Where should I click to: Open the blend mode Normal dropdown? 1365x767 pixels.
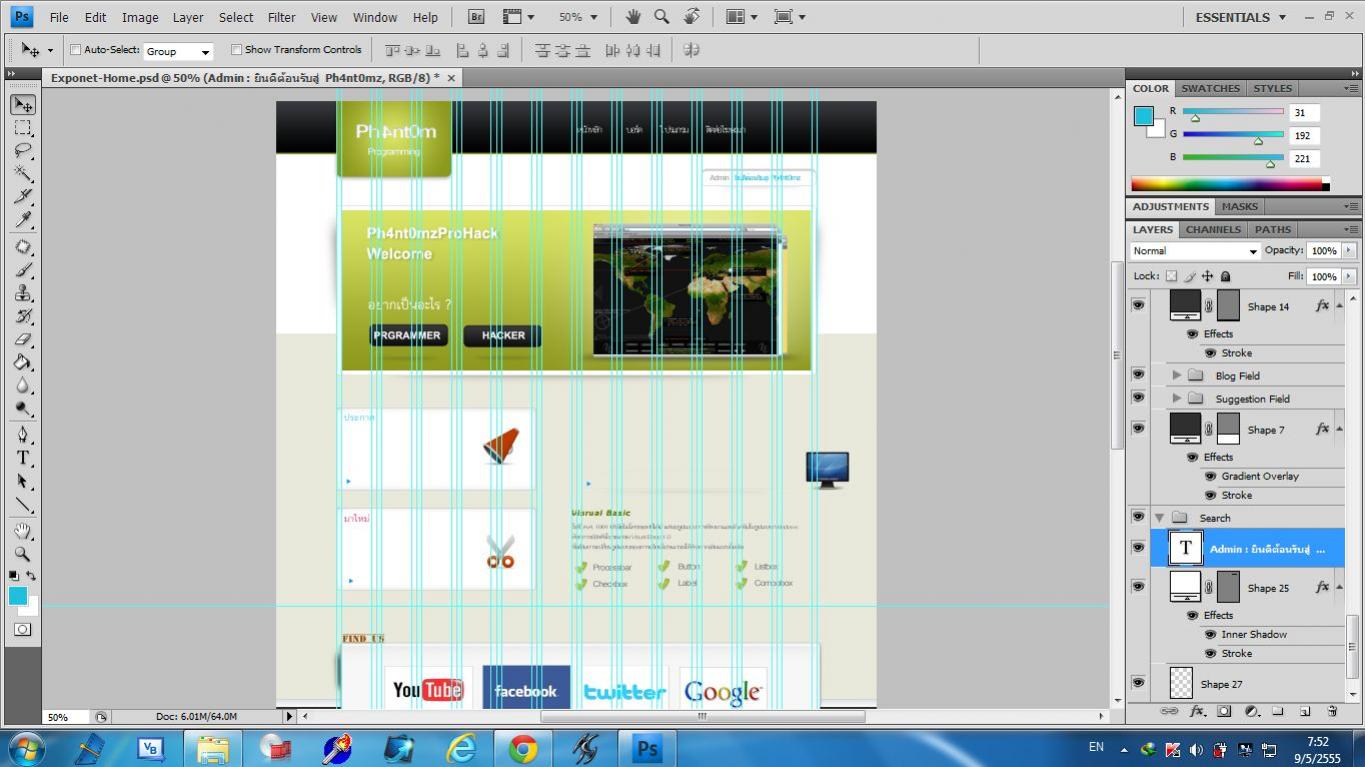pyautogui.click(x=1195, y=251)
